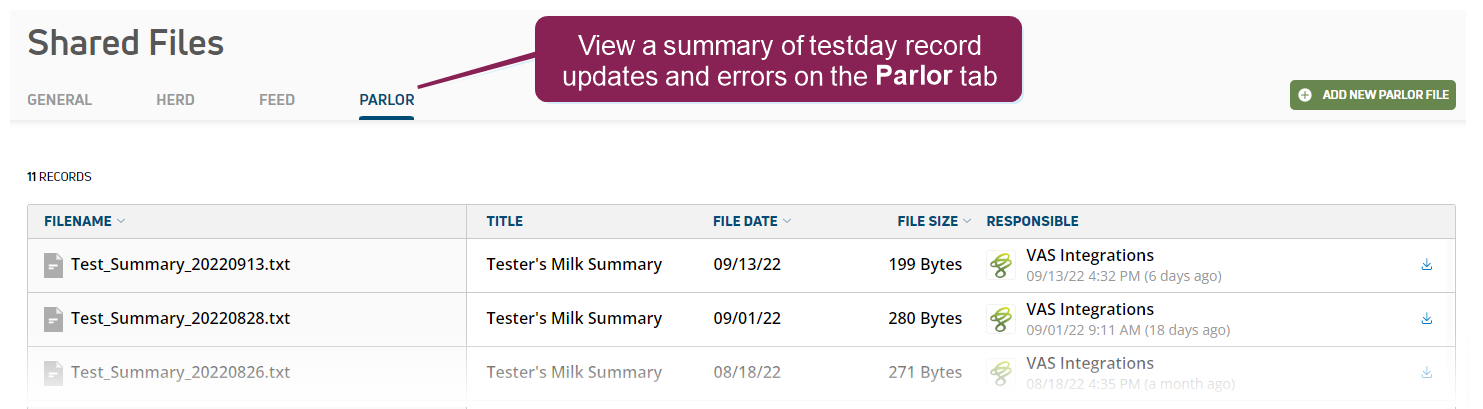Click VAS Integrations logo in second row

tap(1001, 319)
